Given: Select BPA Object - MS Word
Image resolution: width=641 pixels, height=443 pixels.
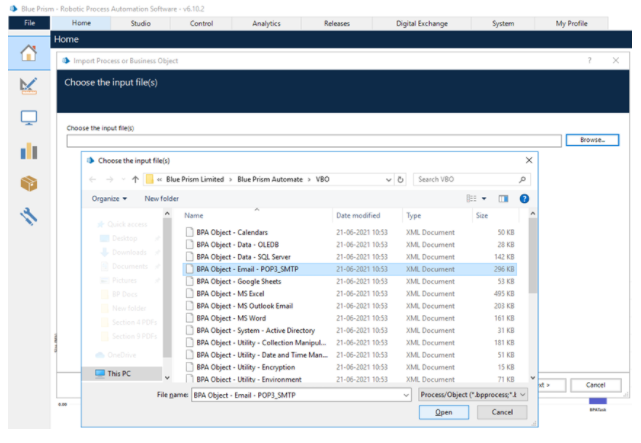Looking at the screenshot, I should click(x=350, y=318).
